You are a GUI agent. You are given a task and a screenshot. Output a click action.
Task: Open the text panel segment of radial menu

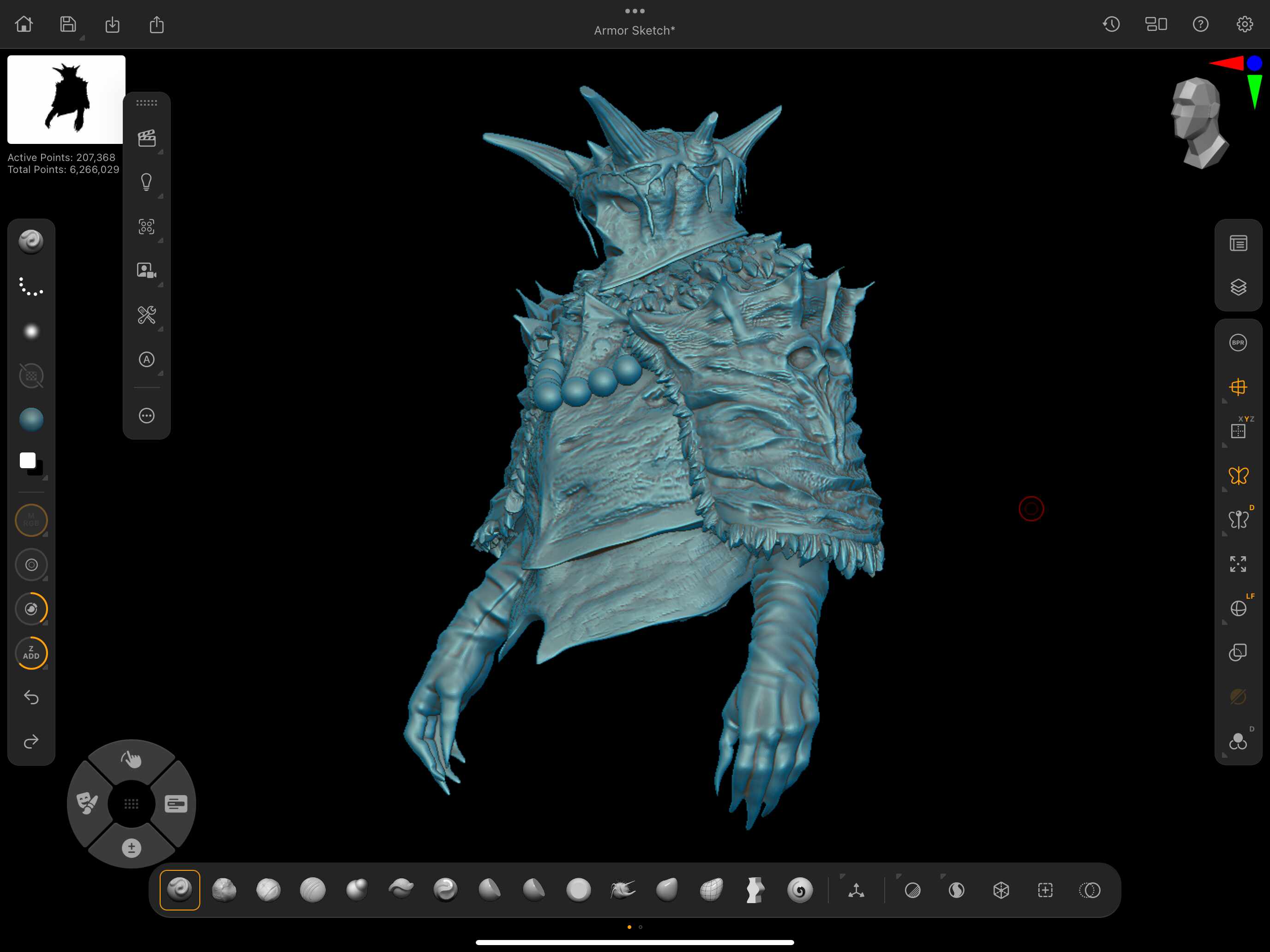[x=176, y=803]
